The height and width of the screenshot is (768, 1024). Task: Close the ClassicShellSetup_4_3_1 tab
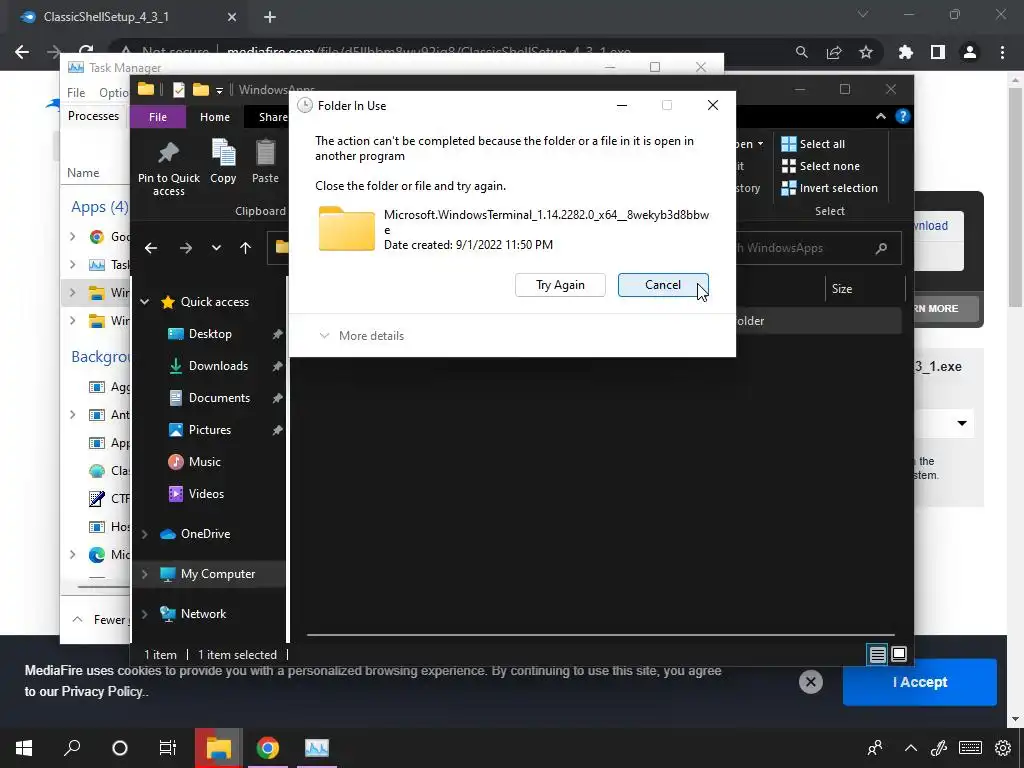pyautogui.click(x=232, y=17)
